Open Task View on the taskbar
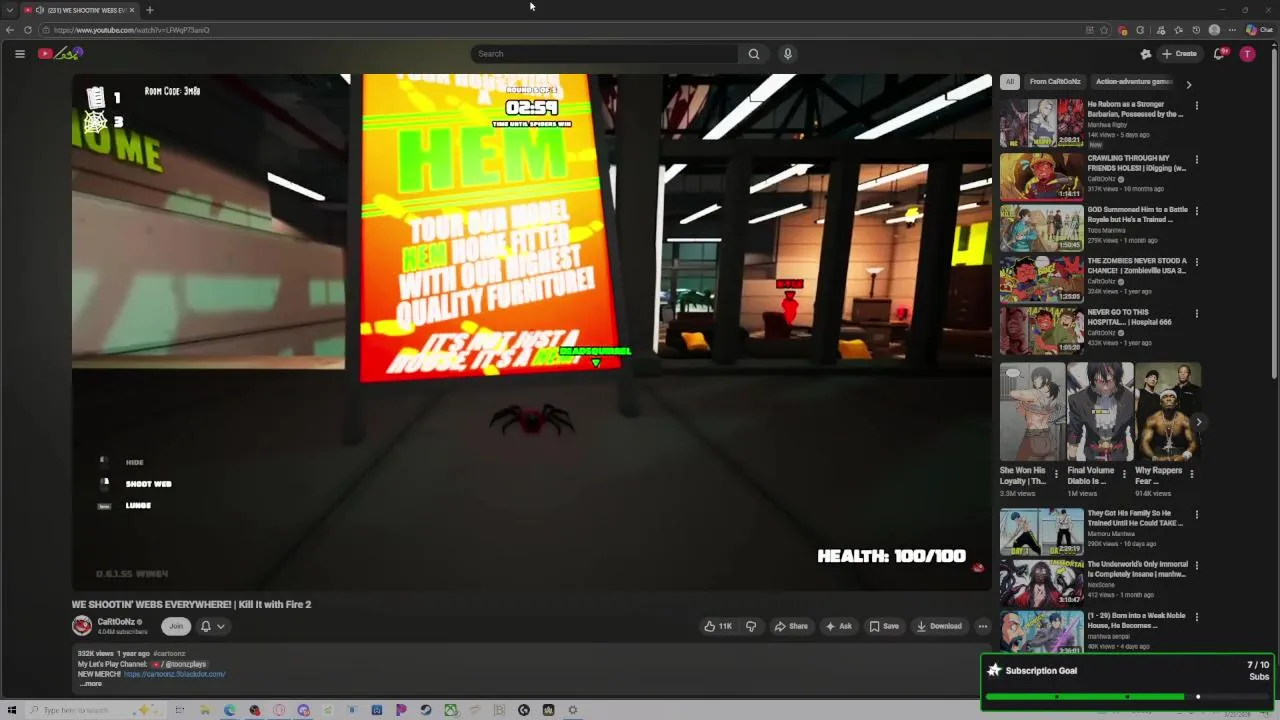The image size is (1280, 720). [x=180, y=710]
